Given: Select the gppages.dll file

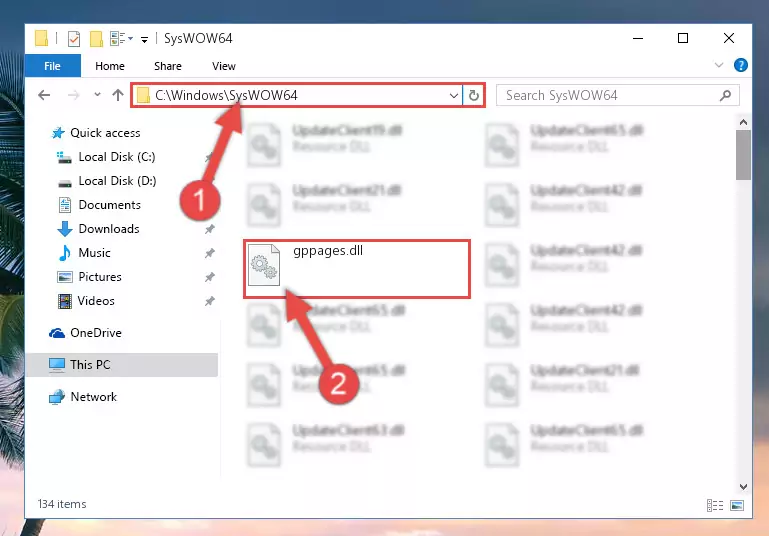Looking at the screenshot, I should (357, 269).
